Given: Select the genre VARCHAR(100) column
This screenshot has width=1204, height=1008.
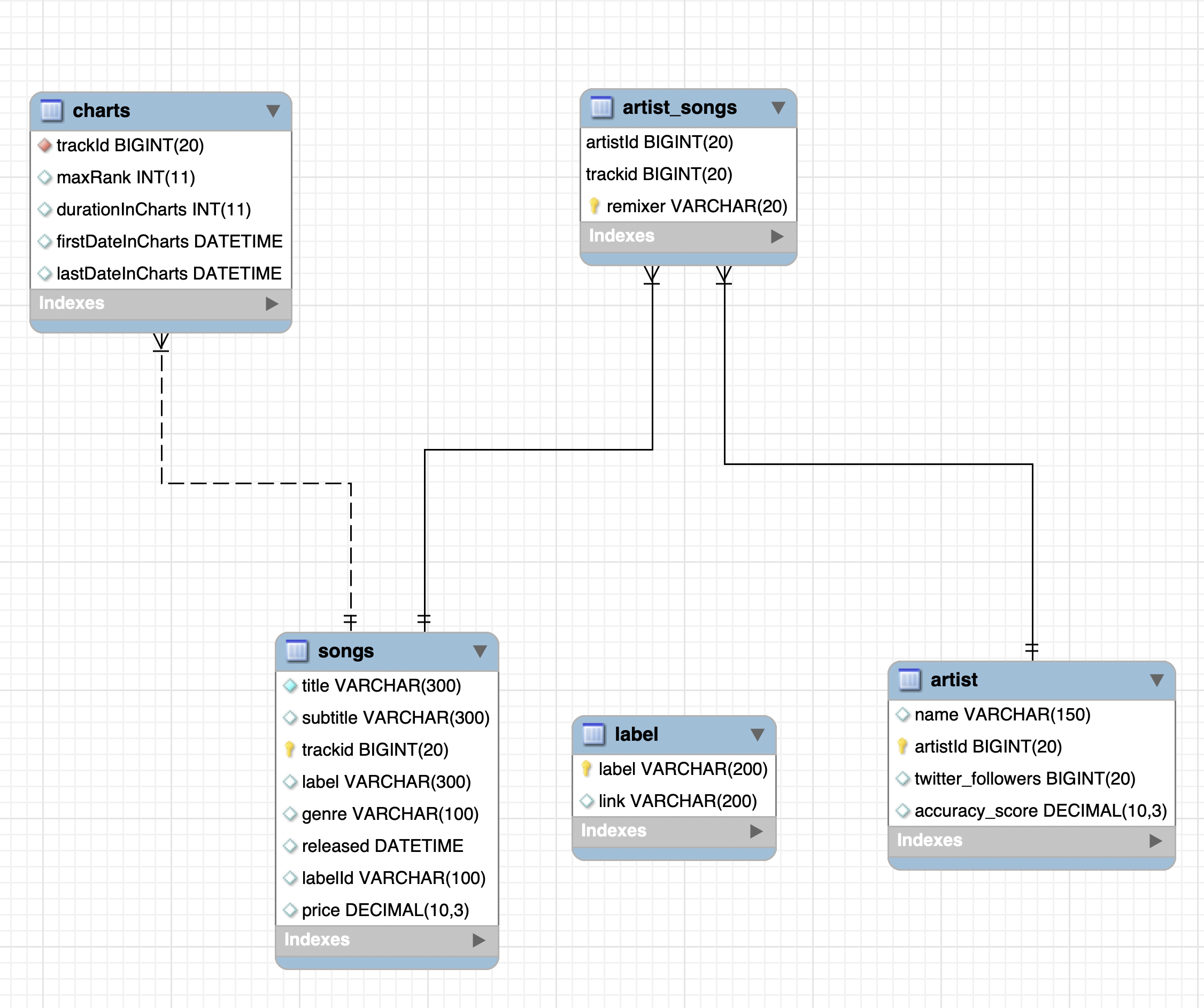Looking at the screenshot, I should (x=390, y=814).
